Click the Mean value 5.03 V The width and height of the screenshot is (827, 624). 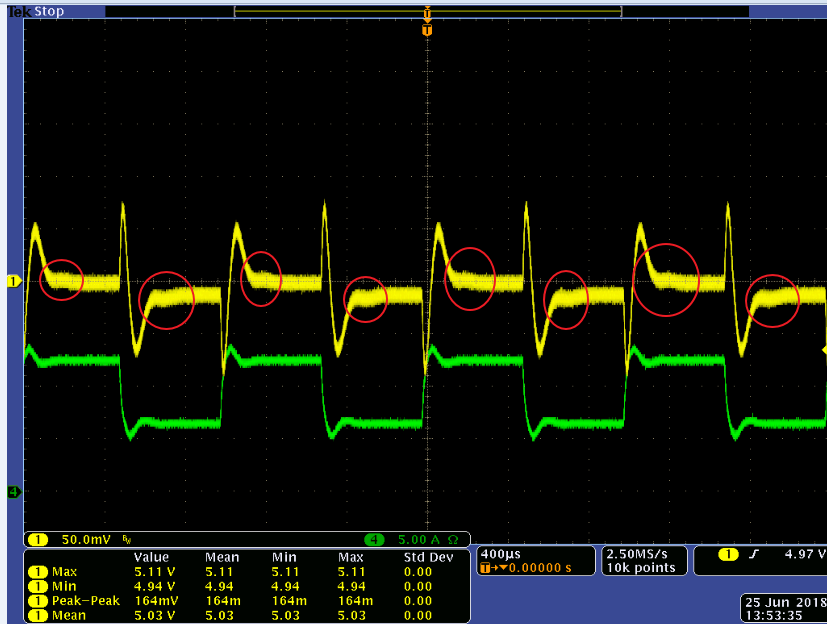point(155,615)
